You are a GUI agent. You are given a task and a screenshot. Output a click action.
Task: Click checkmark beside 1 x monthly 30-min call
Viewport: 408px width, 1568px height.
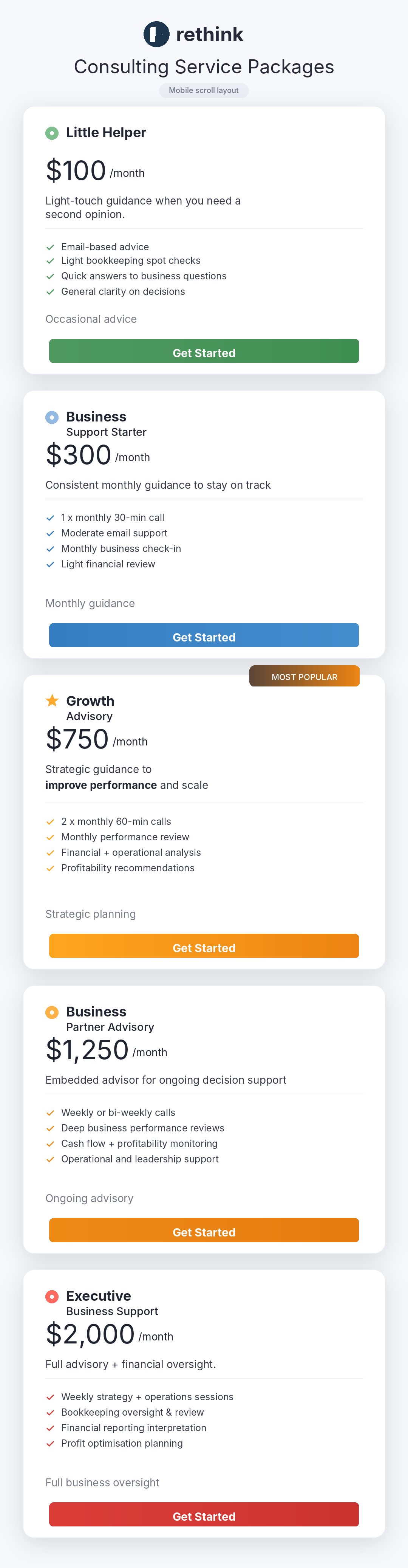coord(51,518)
